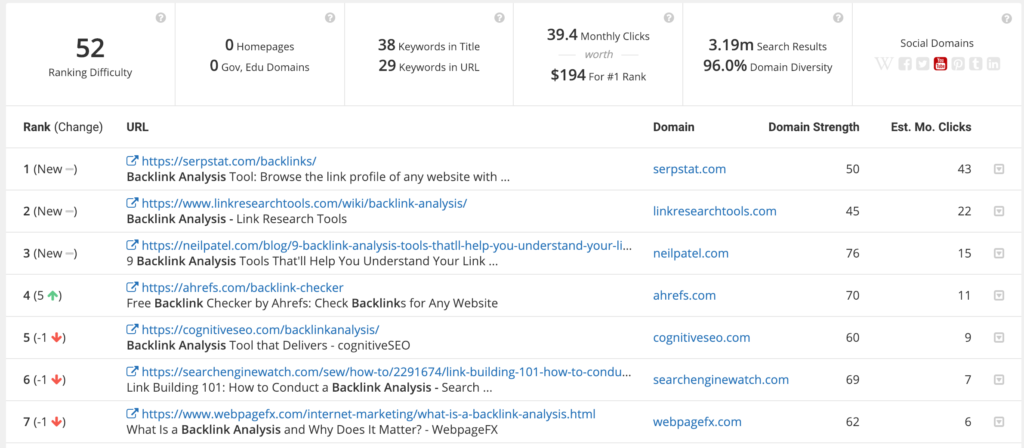Click external-link icon beside ahrefs.com/backlink-checker URL
This screenshot has width=1024, height=448.
click(x=132, y=287)
